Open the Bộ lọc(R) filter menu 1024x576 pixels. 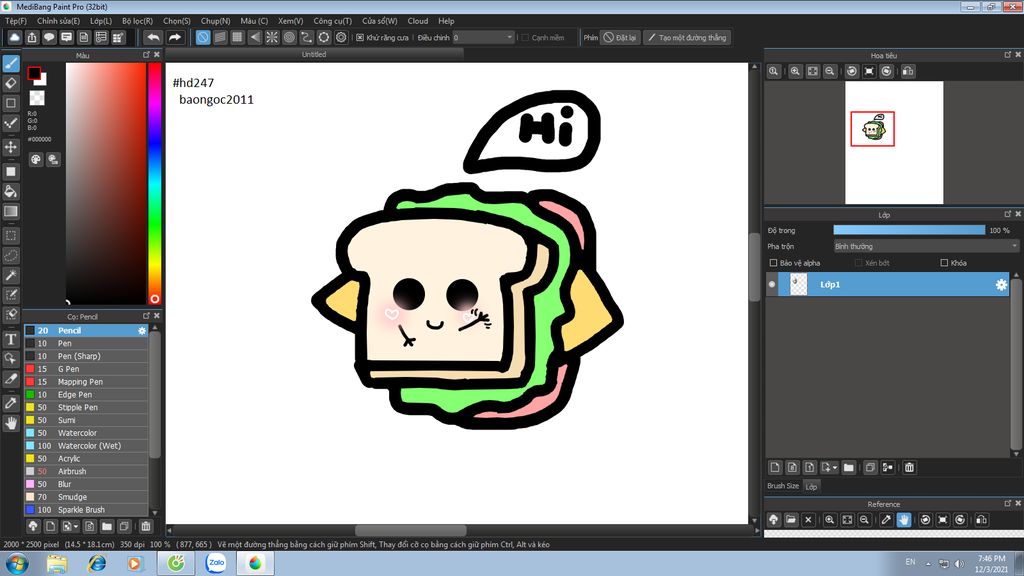(x=137, y=21)
